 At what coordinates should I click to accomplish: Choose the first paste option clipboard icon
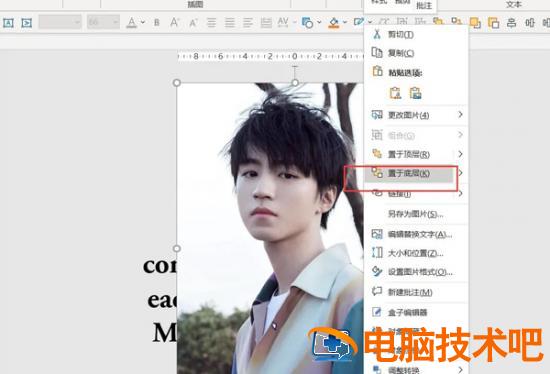[x=395, y=93]
